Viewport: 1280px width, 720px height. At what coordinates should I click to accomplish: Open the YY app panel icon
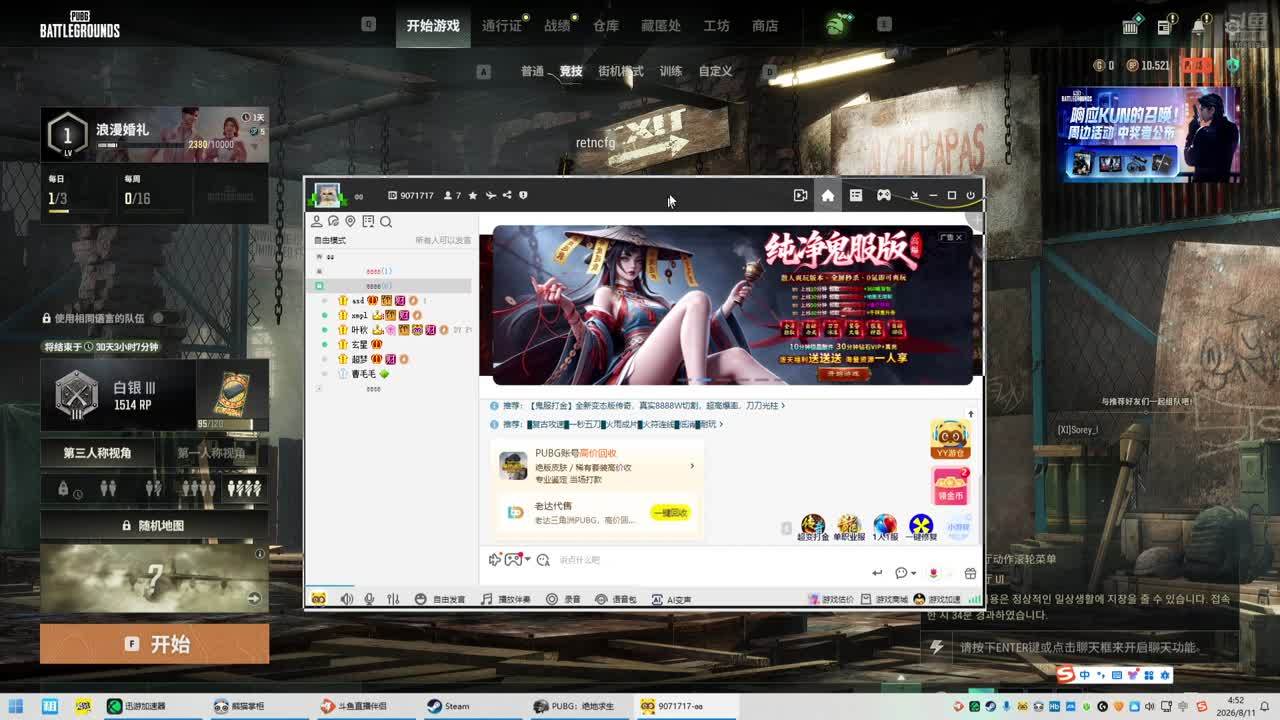point(856,195)
